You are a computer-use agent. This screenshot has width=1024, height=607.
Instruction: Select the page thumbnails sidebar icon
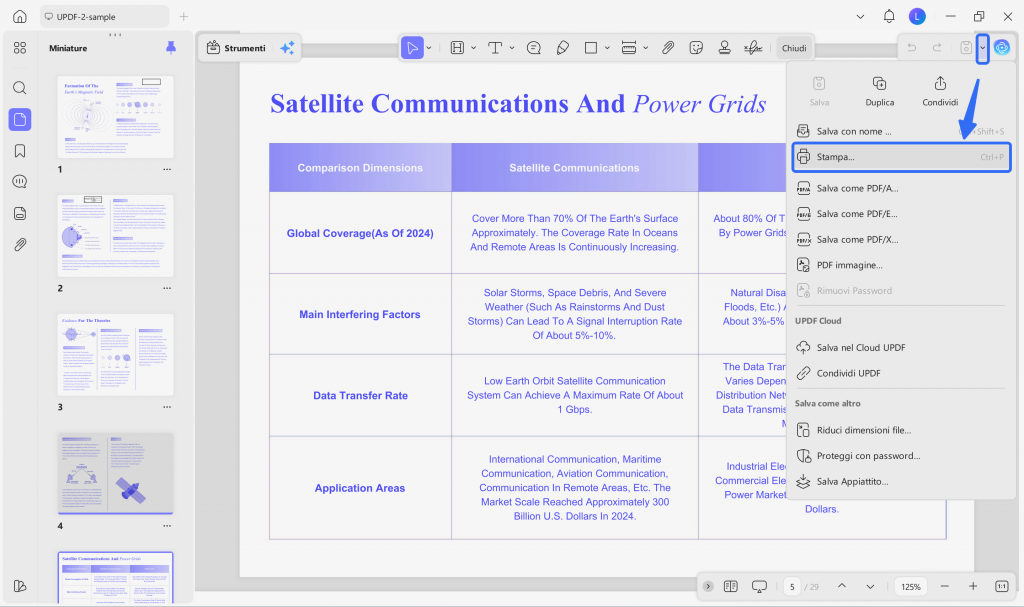pyautogui.click(x=20, y=120)
